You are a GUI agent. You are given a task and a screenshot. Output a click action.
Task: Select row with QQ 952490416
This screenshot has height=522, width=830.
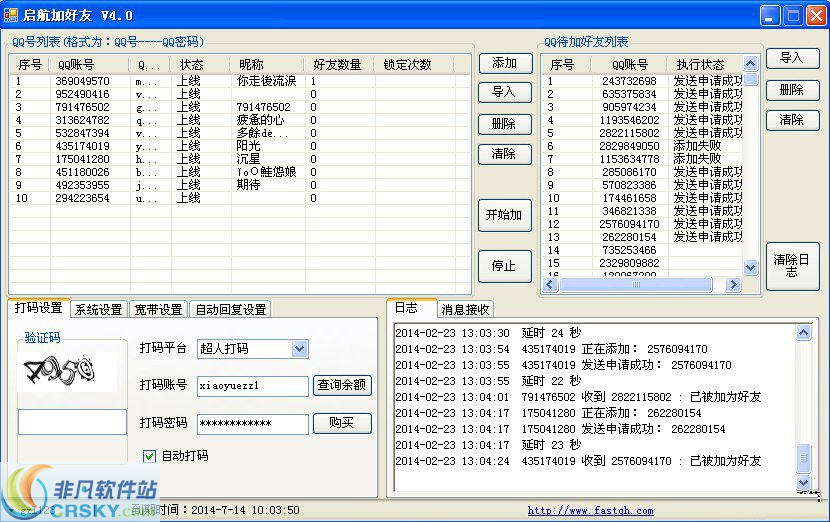point(239,94)
